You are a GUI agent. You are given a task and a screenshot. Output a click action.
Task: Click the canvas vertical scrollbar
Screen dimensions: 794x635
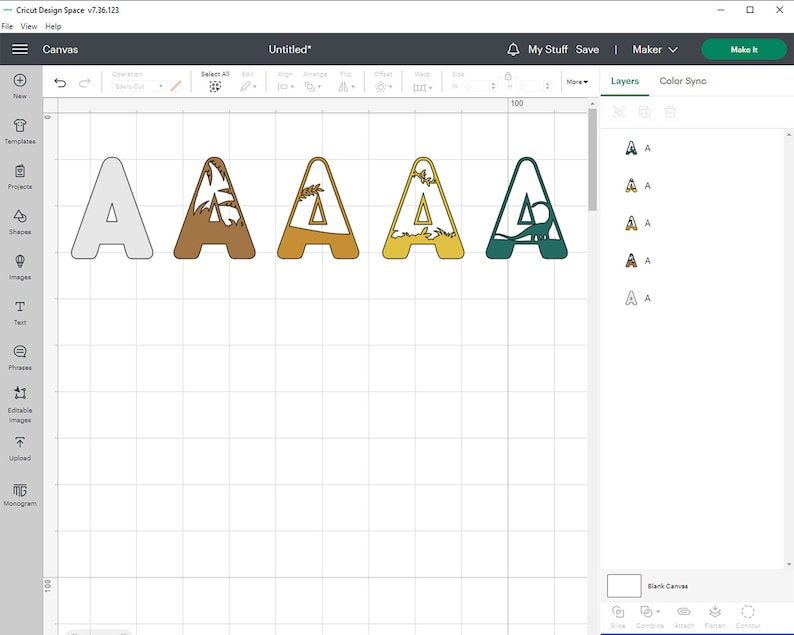[592, 160]
